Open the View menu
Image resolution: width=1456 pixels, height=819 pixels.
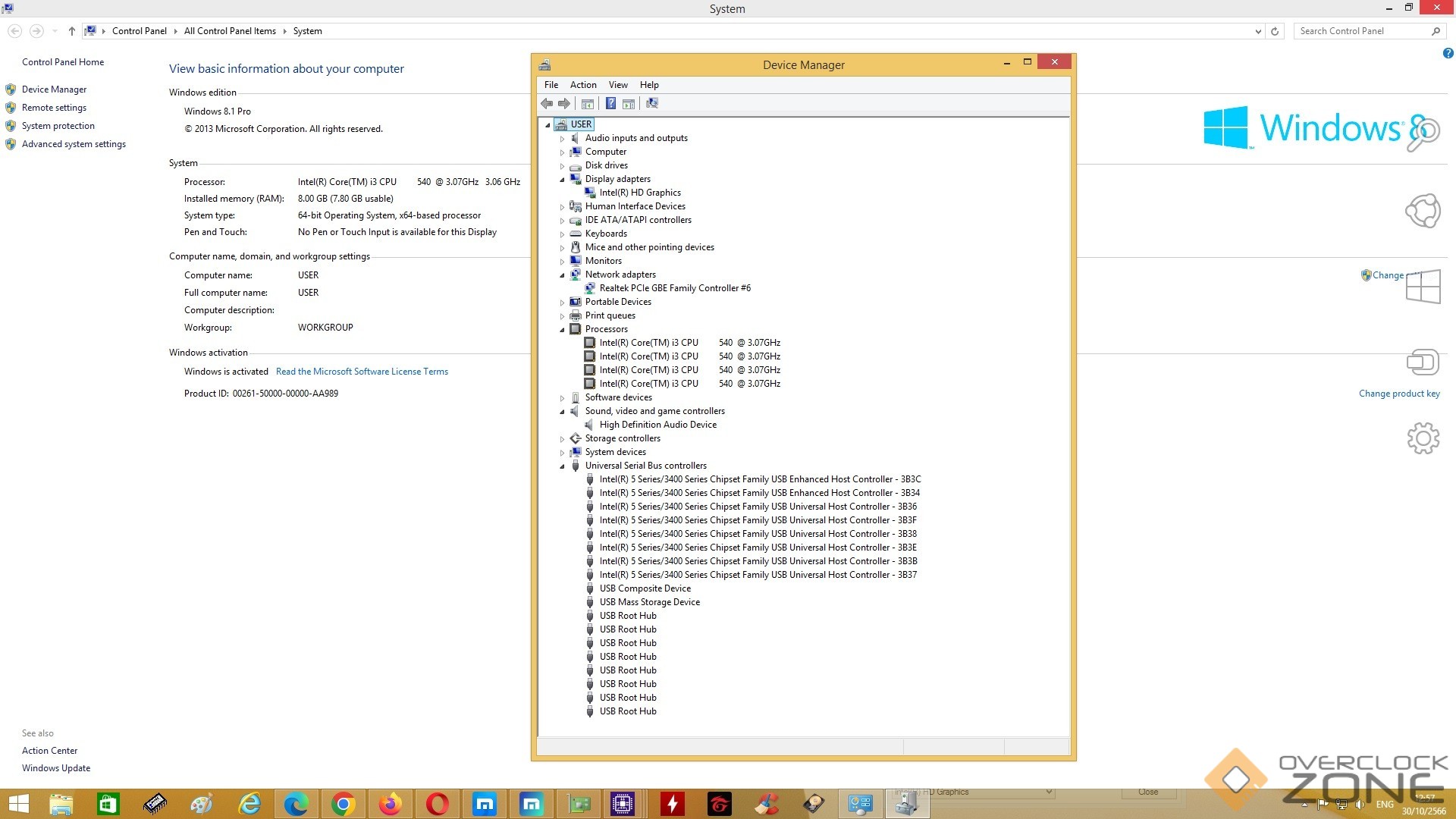[x=617, y=85]
